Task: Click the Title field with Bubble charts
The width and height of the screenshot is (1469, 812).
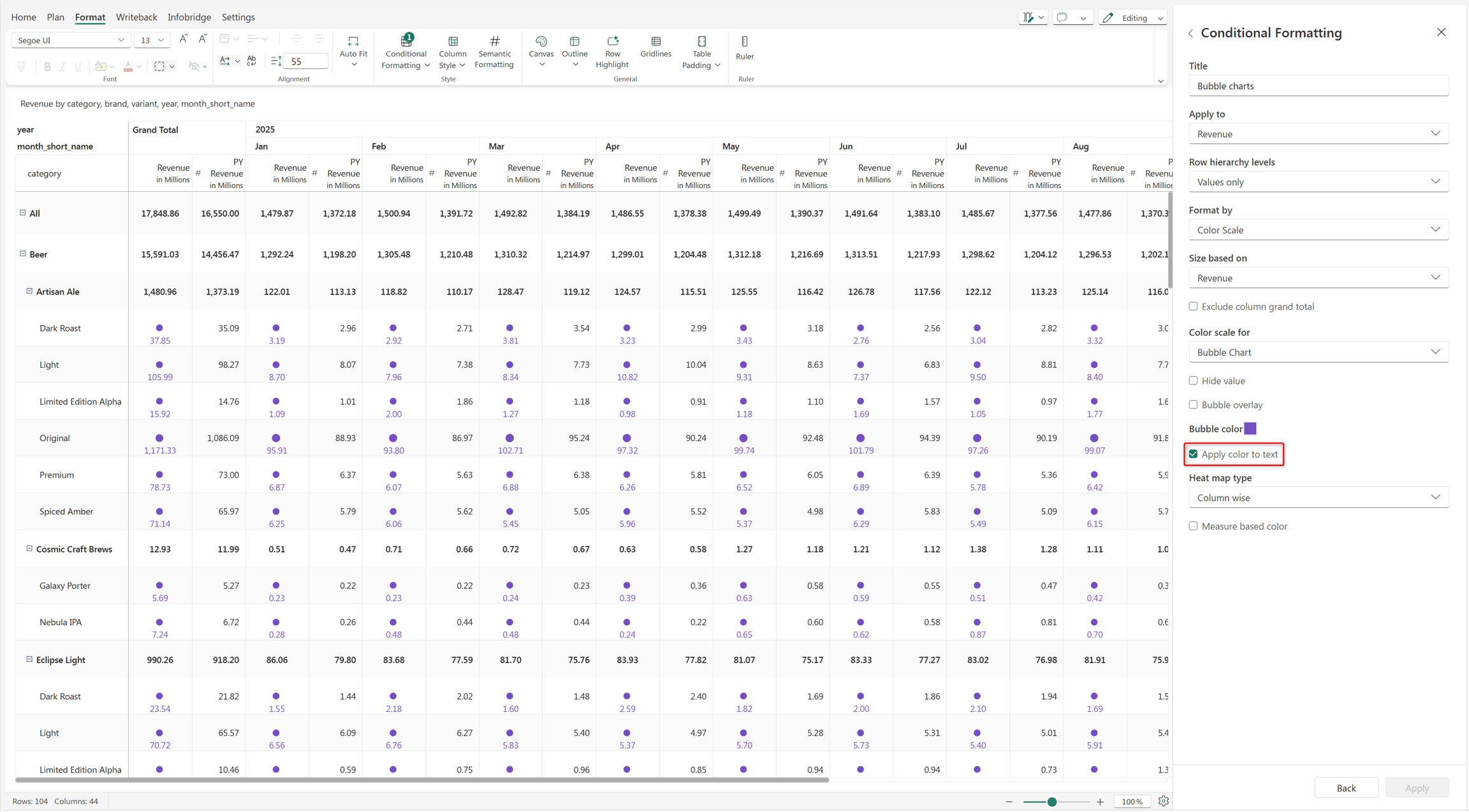Action: pos(1319,86)
